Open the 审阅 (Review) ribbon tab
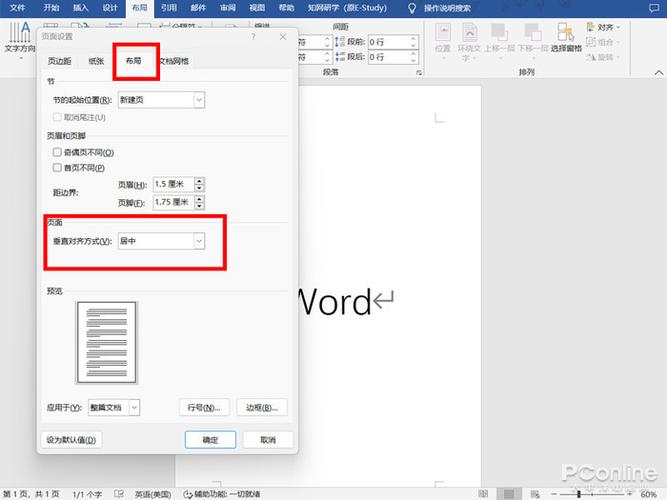The height and width of the screenshot is (500, 667). pos(228,8)
